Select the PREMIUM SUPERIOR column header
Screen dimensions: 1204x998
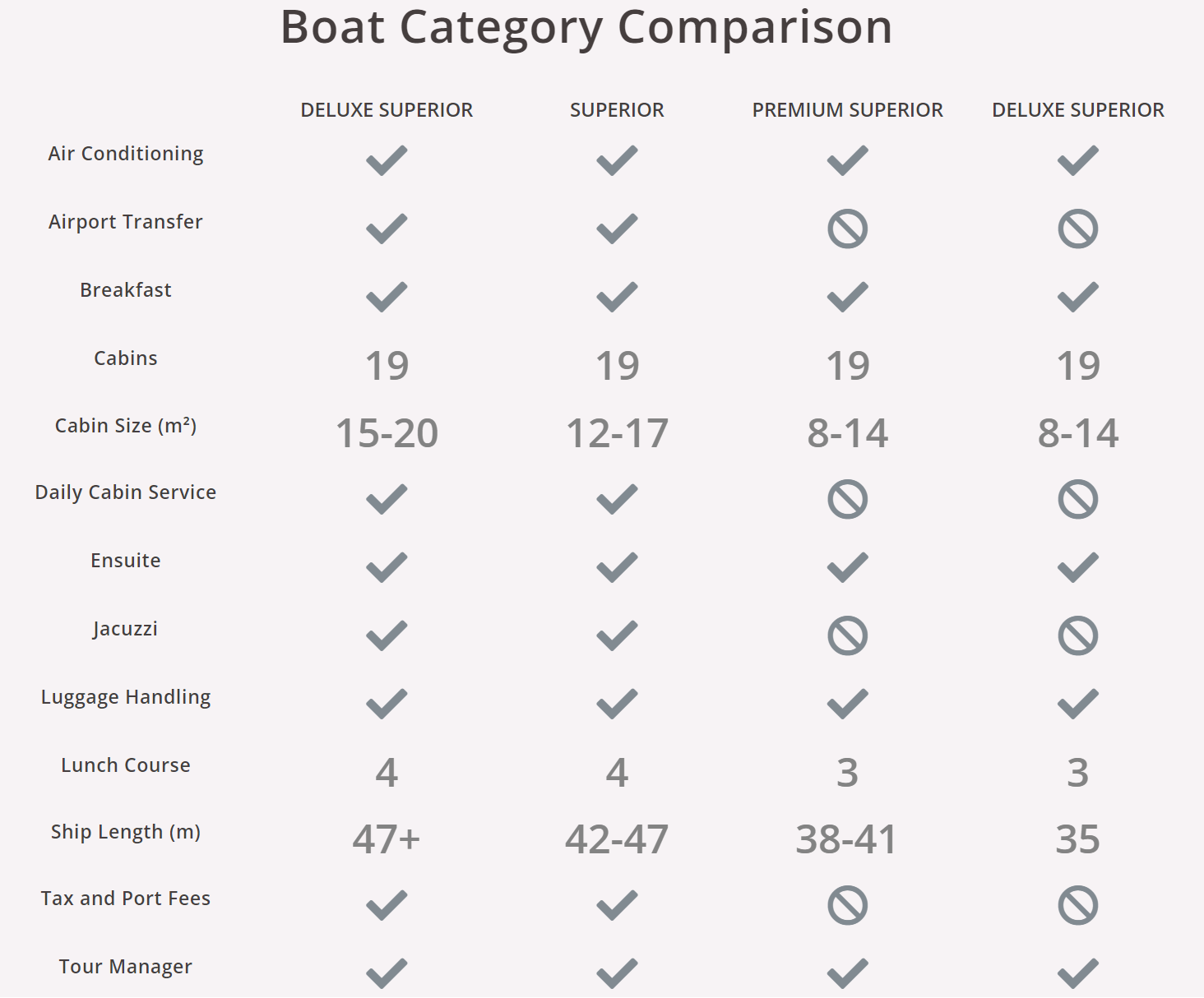tap(847, 110)
